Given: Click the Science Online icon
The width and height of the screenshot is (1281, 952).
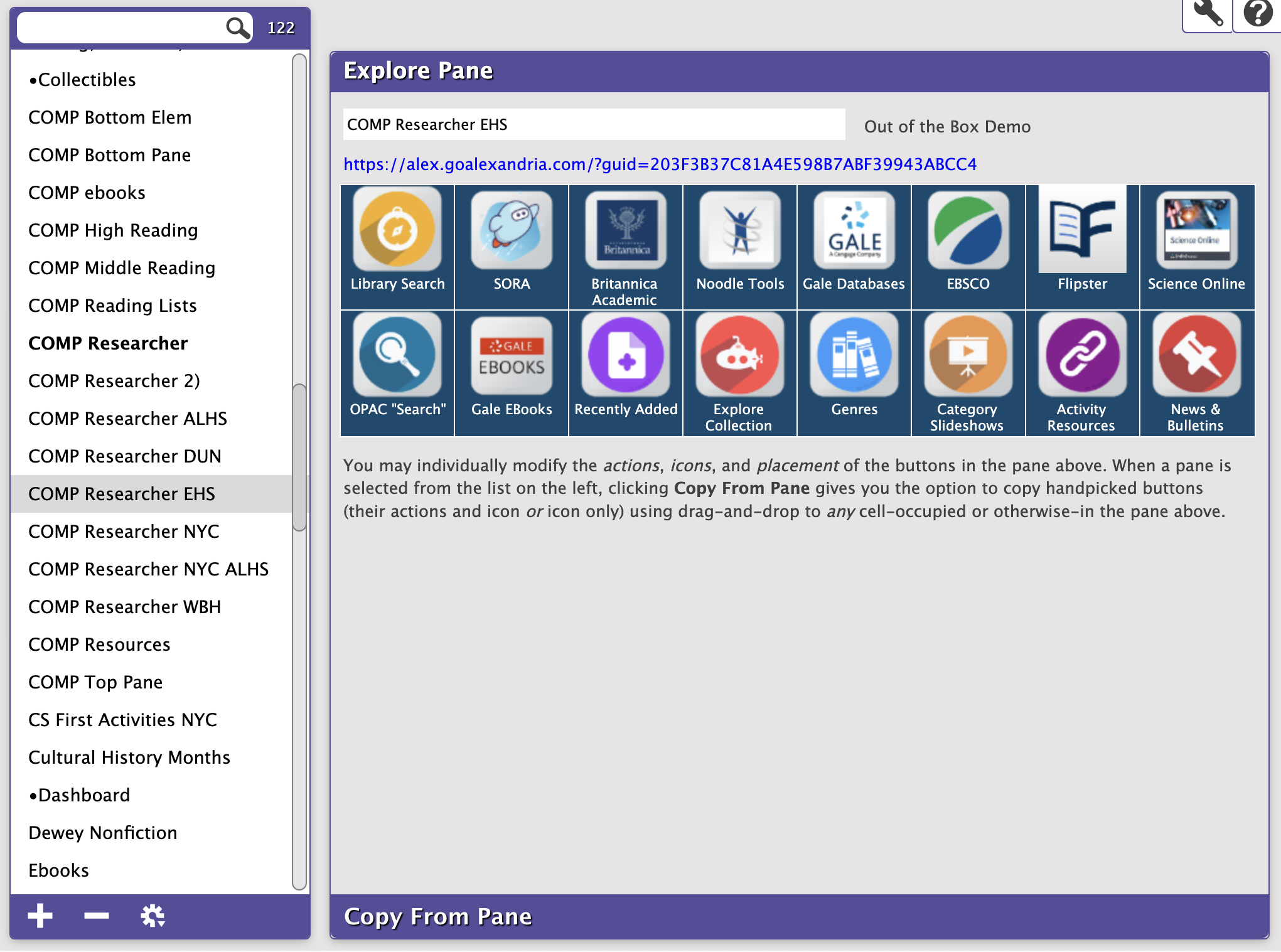Looking at the screenshot, I should click(1197, 230).
